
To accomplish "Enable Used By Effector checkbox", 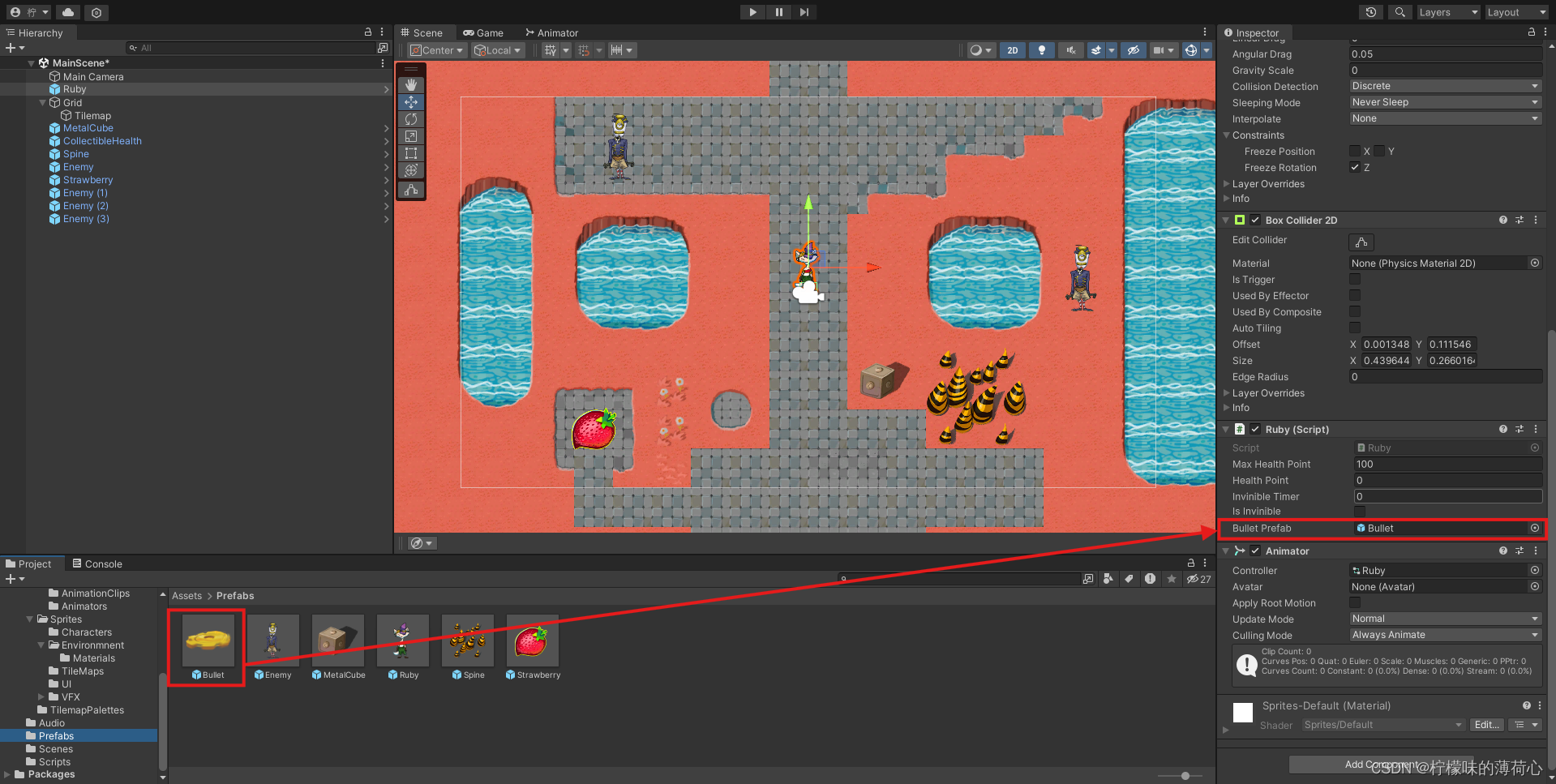I will pos(1355,296).
